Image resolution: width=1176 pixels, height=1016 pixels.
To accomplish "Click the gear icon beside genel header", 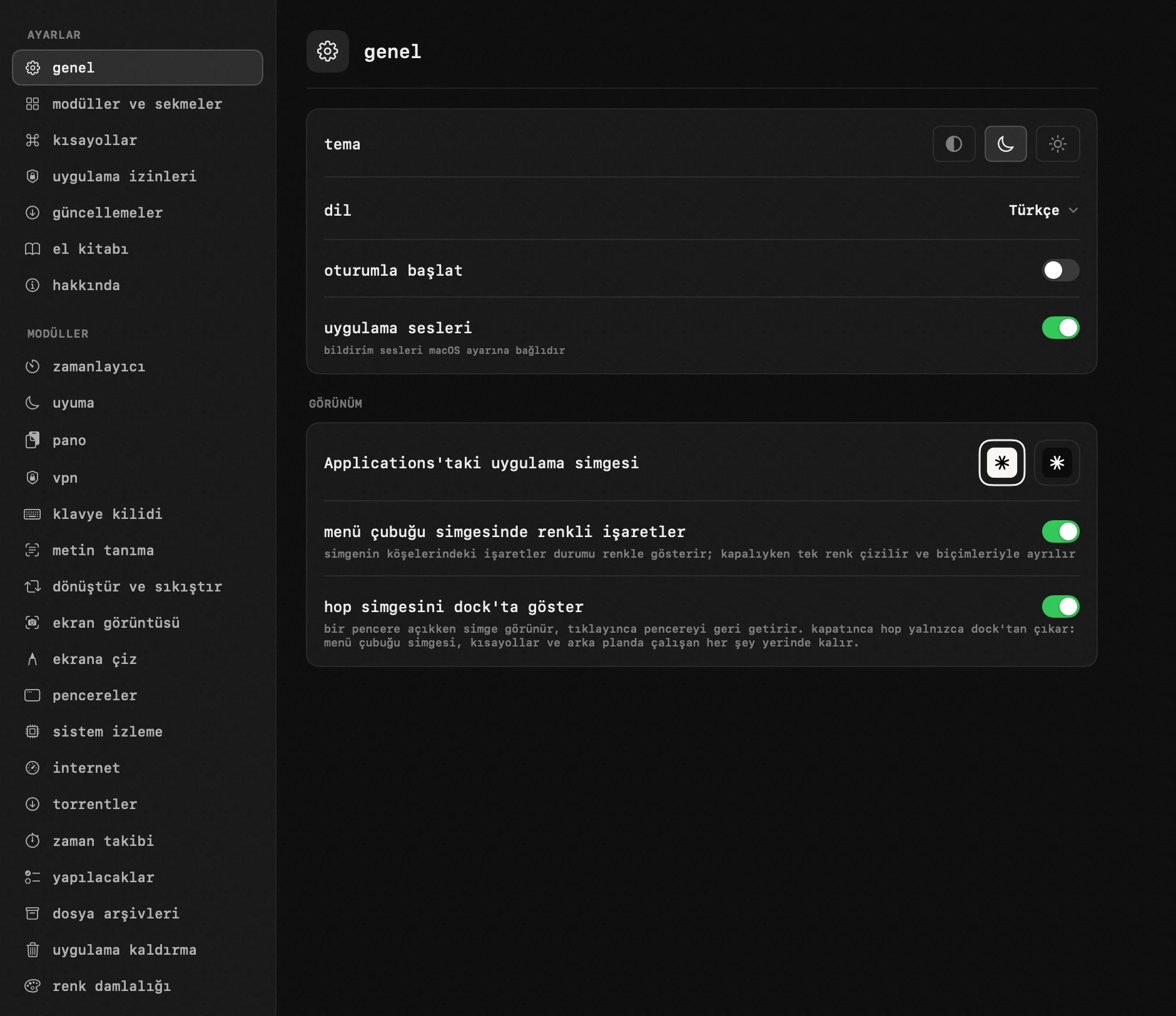I will click(328, 51).
